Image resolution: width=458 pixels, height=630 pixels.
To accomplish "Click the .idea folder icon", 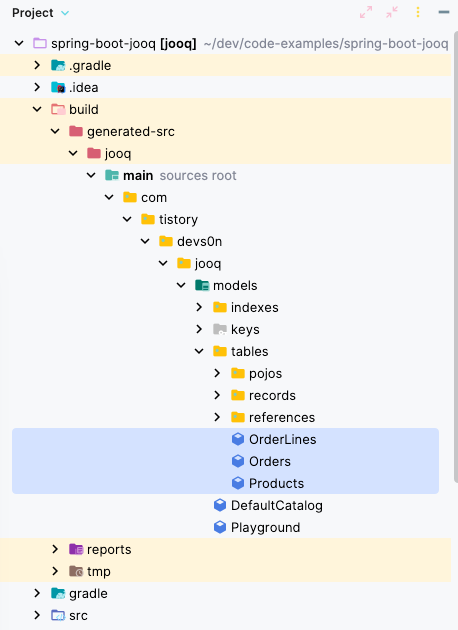I will 58,87.
